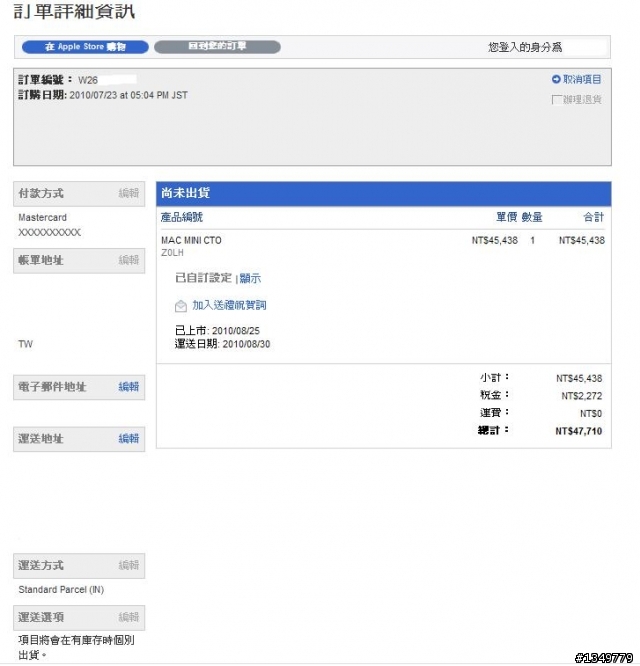
Task: Click the 加入送禮祝賀詞 link
Action: (229, 305)
